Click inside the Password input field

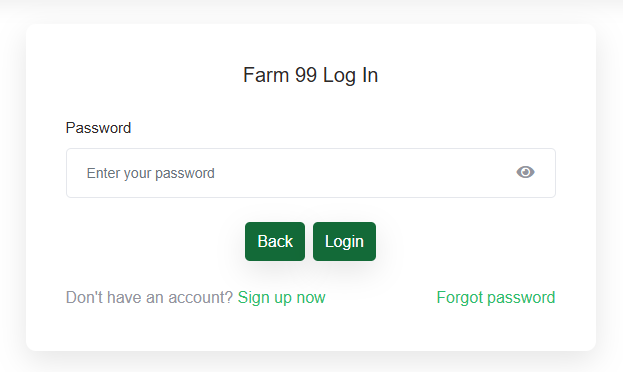(x=311, y=173)
